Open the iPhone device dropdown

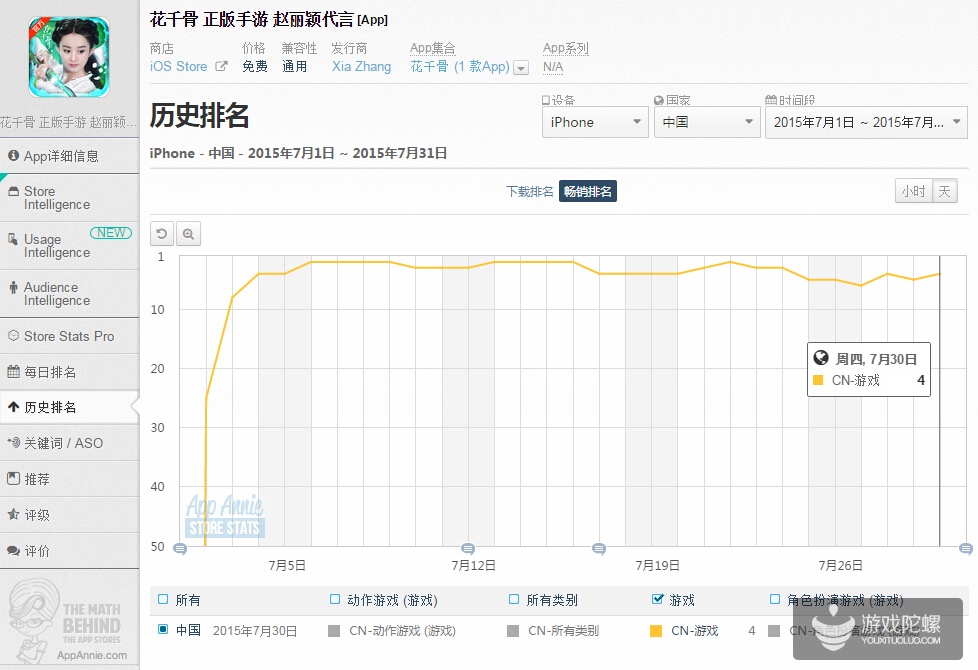tap(595, 122)
